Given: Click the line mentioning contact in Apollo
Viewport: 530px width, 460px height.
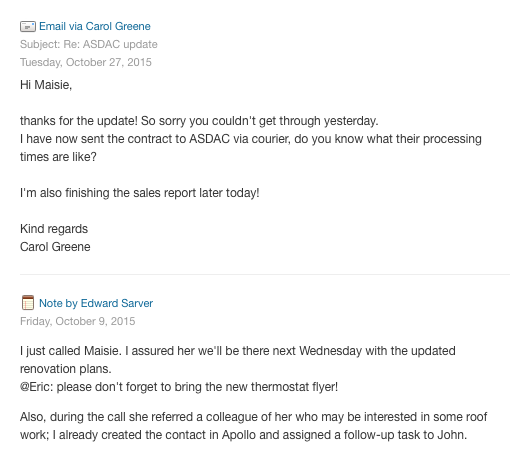Looking at the screenshot, I should pyautogui.click(x=243, y=435).
